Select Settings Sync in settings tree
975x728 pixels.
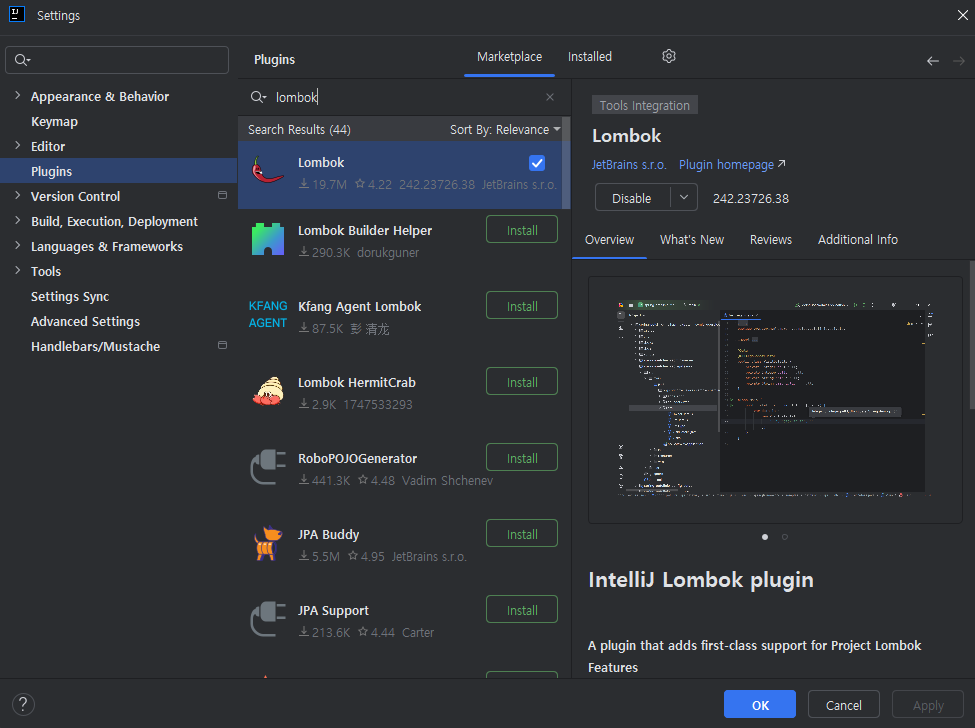tap(70, 296)
